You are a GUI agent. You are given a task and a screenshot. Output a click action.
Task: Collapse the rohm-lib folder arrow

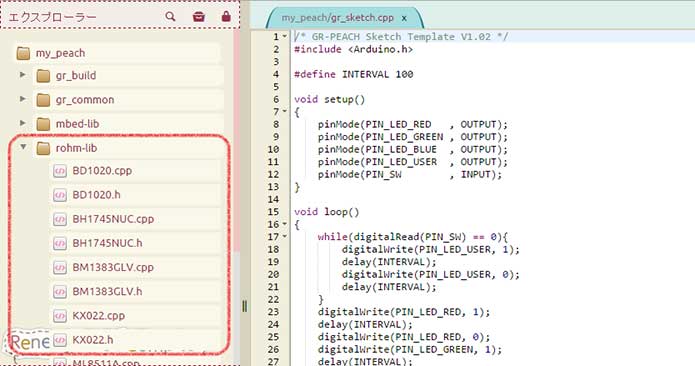23,147
